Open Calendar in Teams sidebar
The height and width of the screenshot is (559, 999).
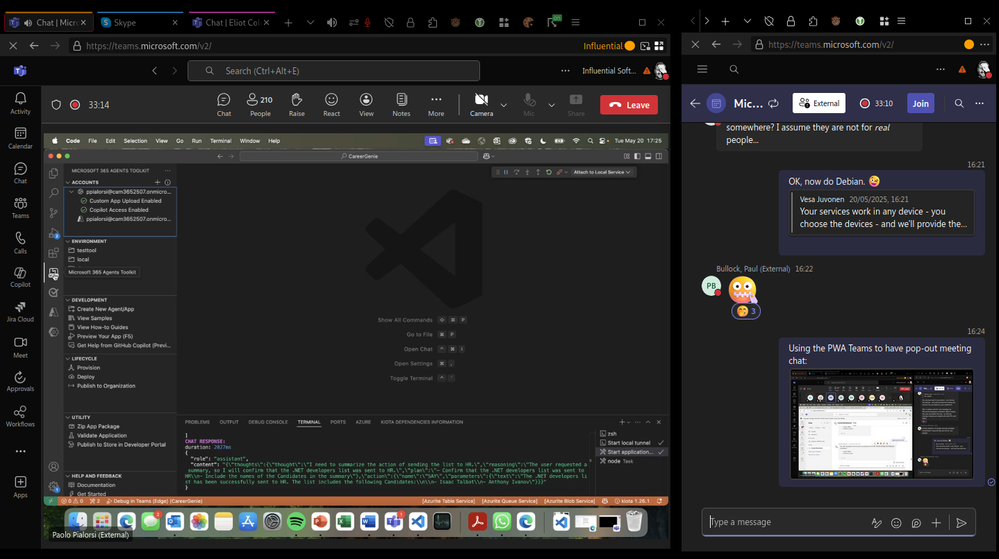[x=20, y=138]
